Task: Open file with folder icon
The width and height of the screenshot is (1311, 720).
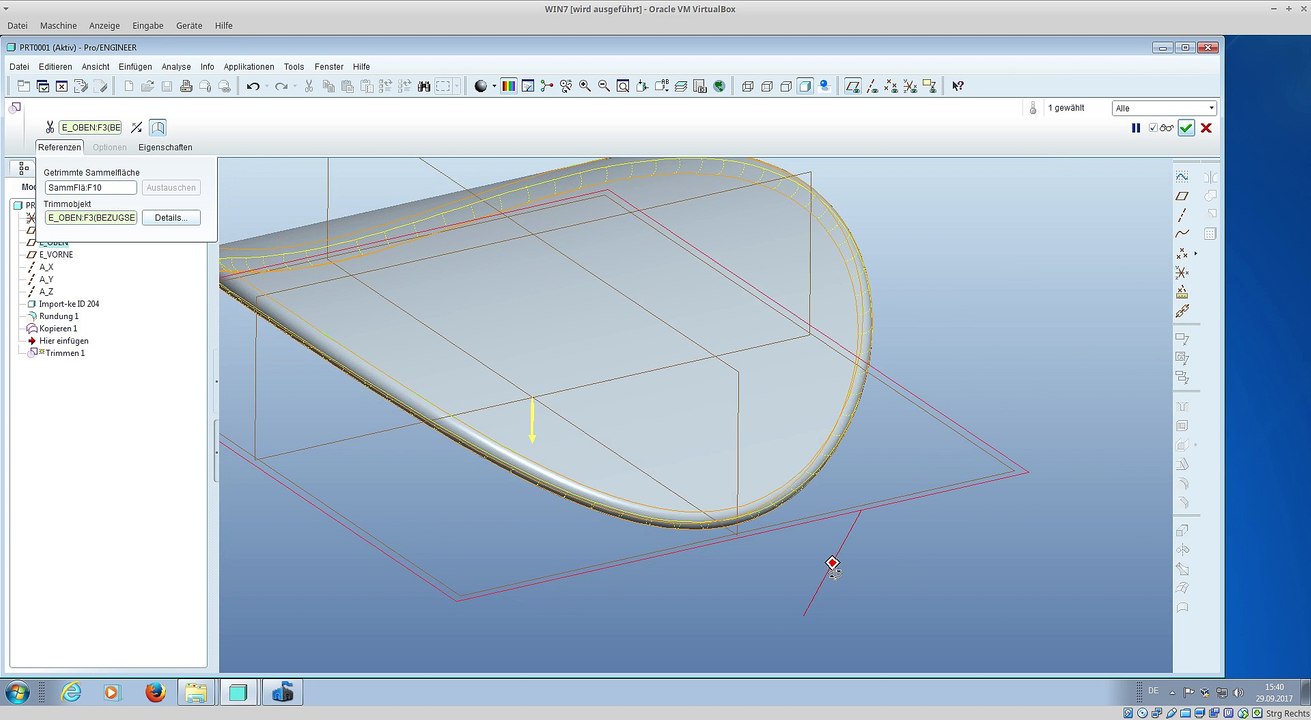Action: (x=147, y=87)
